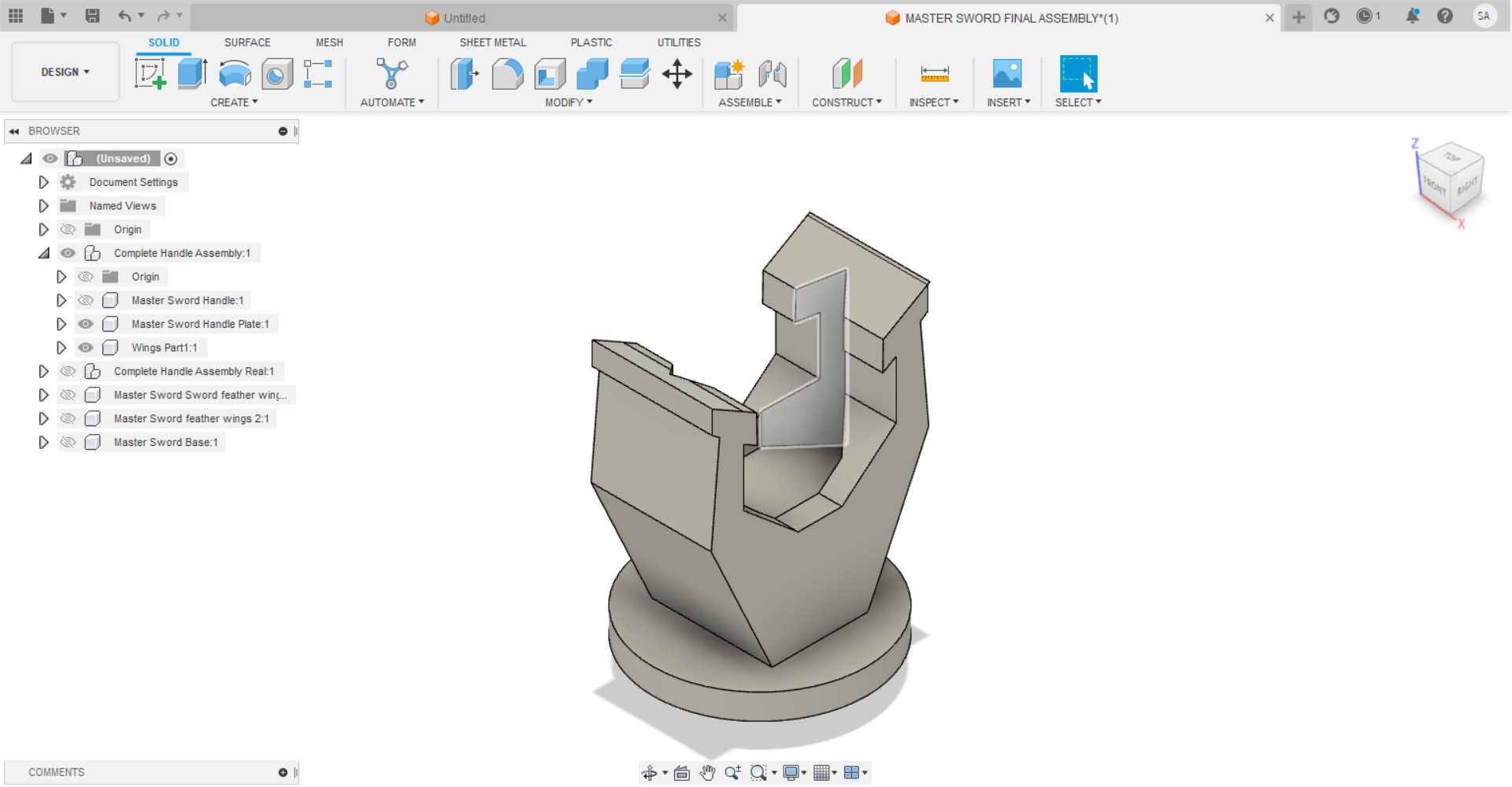Image resolution: width=1512 pixels, height=787 pixels.
Task: Hide Complete Handle Assembly:1
Action: 69,253
